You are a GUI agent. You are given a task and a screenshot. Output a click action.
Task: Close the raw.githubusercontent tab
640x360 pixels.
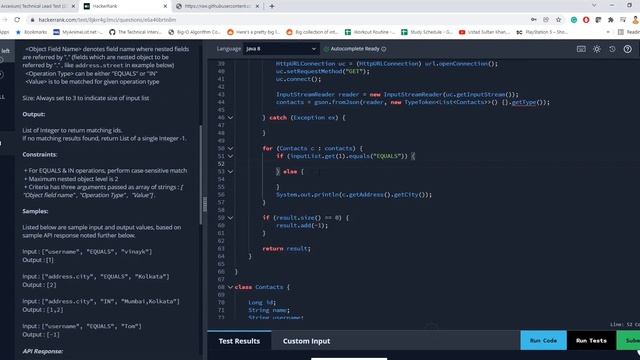tap(258, 6)
